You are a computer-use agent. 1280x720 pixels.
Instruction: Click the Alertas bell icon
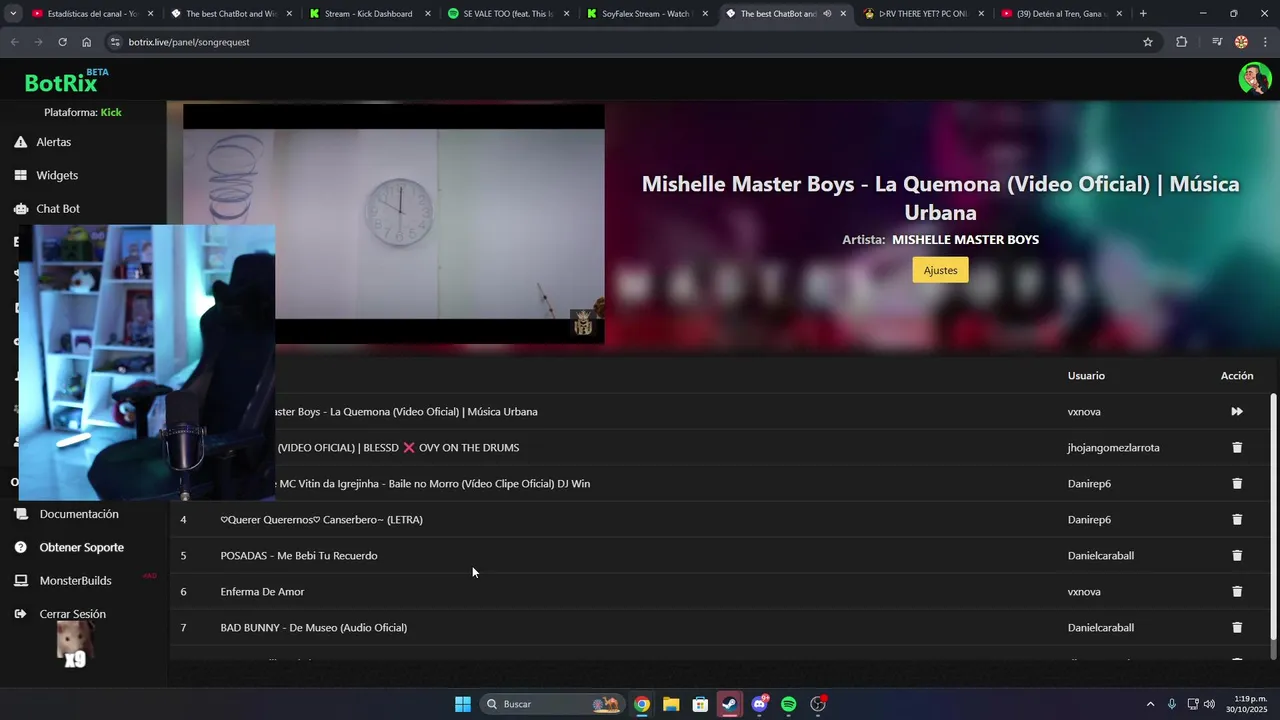pyautogui.click(x=20, y=142)
